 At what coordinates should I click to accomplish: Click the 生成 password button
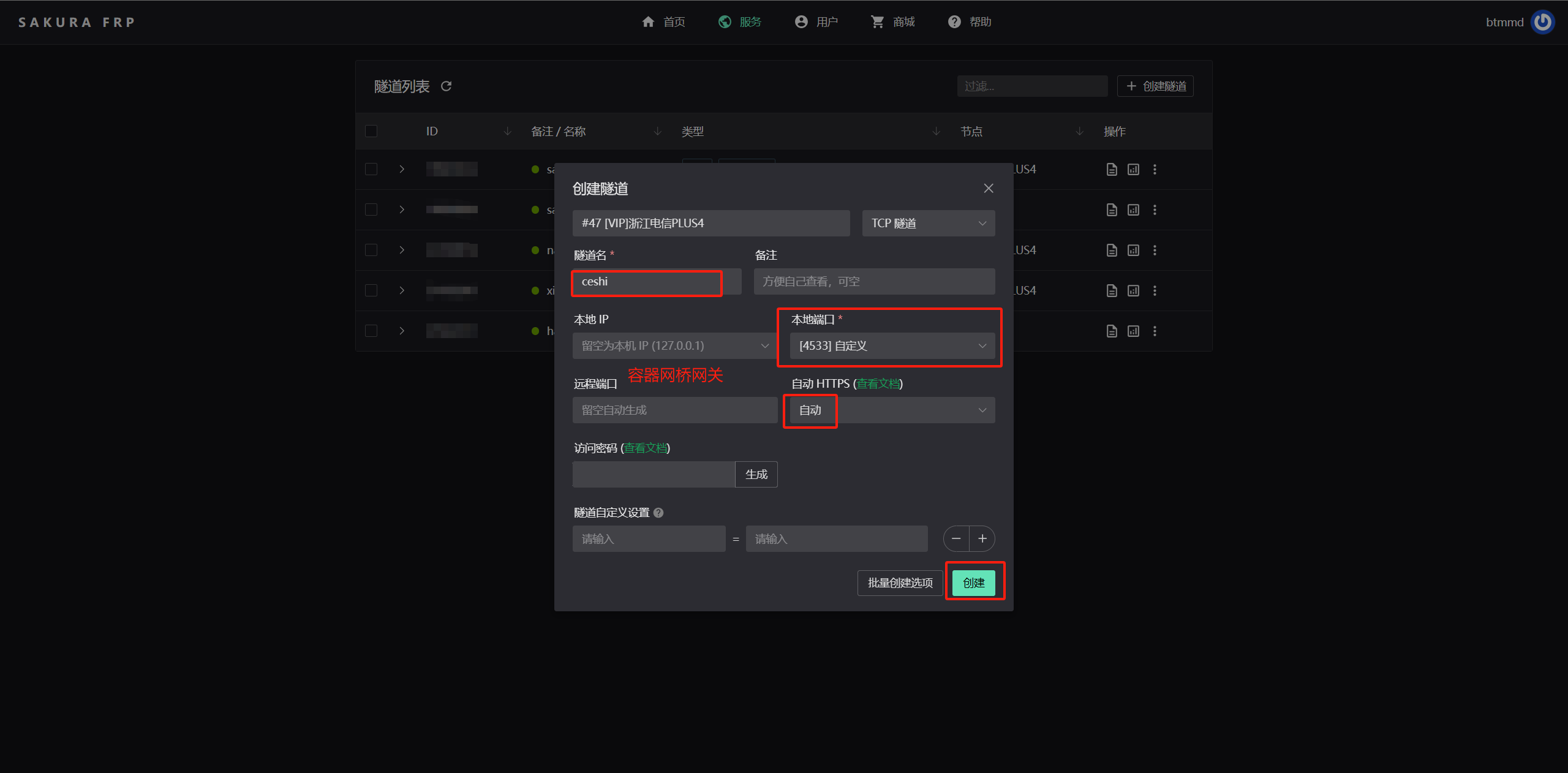(756, 475)
